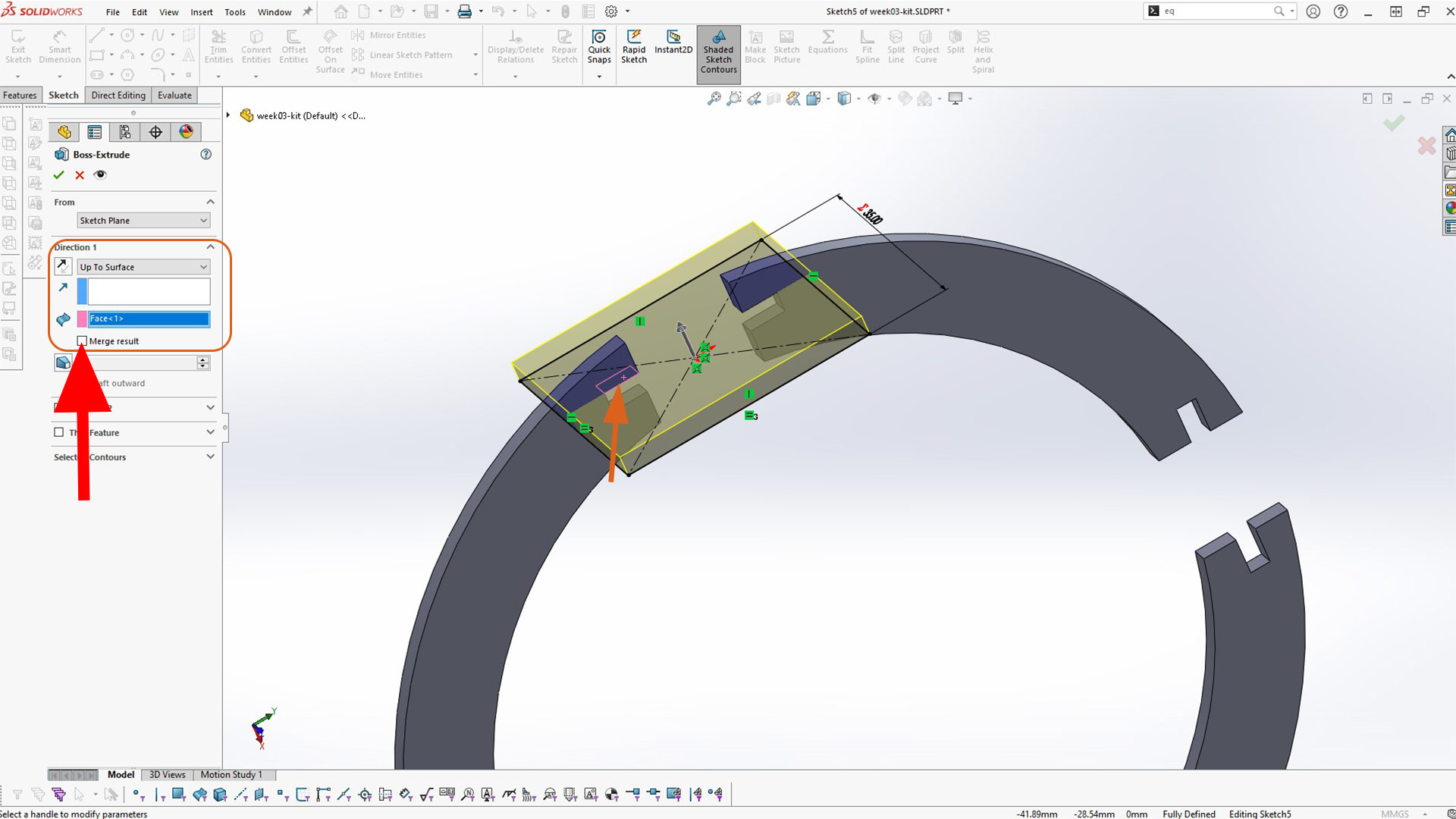The width and height of the screenshot is (1456, 819).
Task: Accept sketch with confirmation corner check mark
Action: click(1394, 123)
